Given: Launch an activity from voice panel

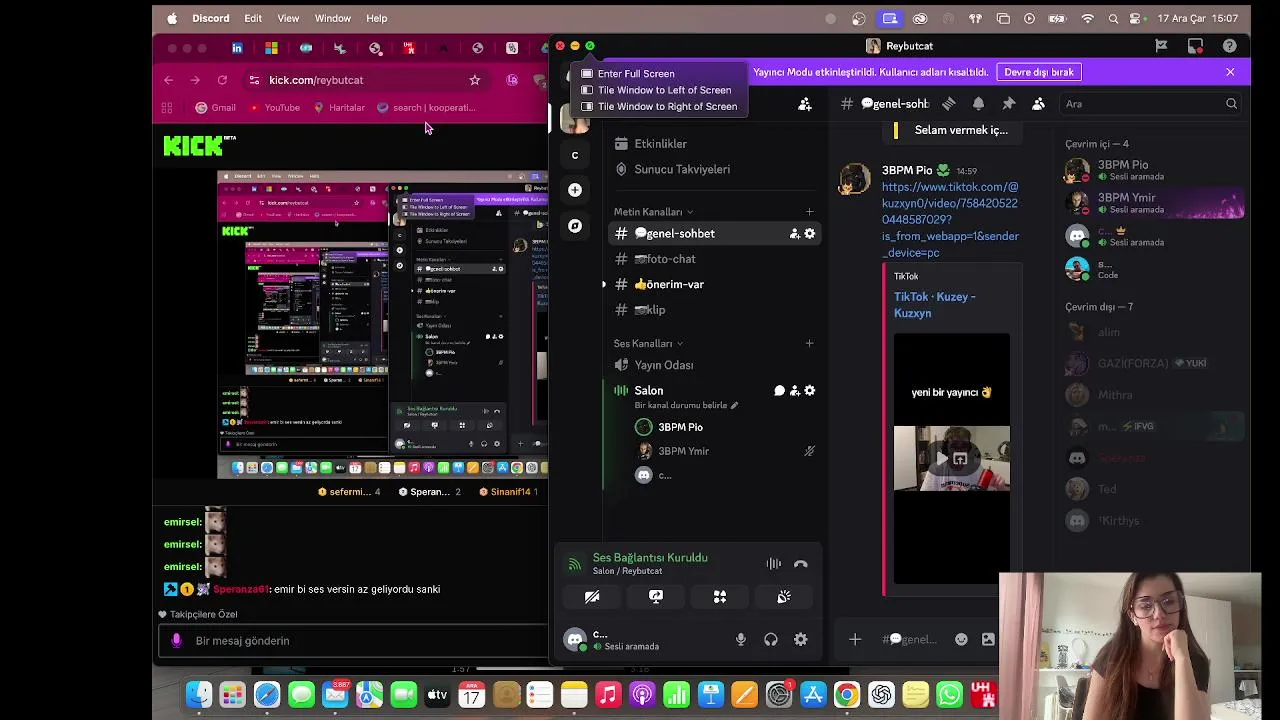Looking at the screenshot, I should [720, 597].
